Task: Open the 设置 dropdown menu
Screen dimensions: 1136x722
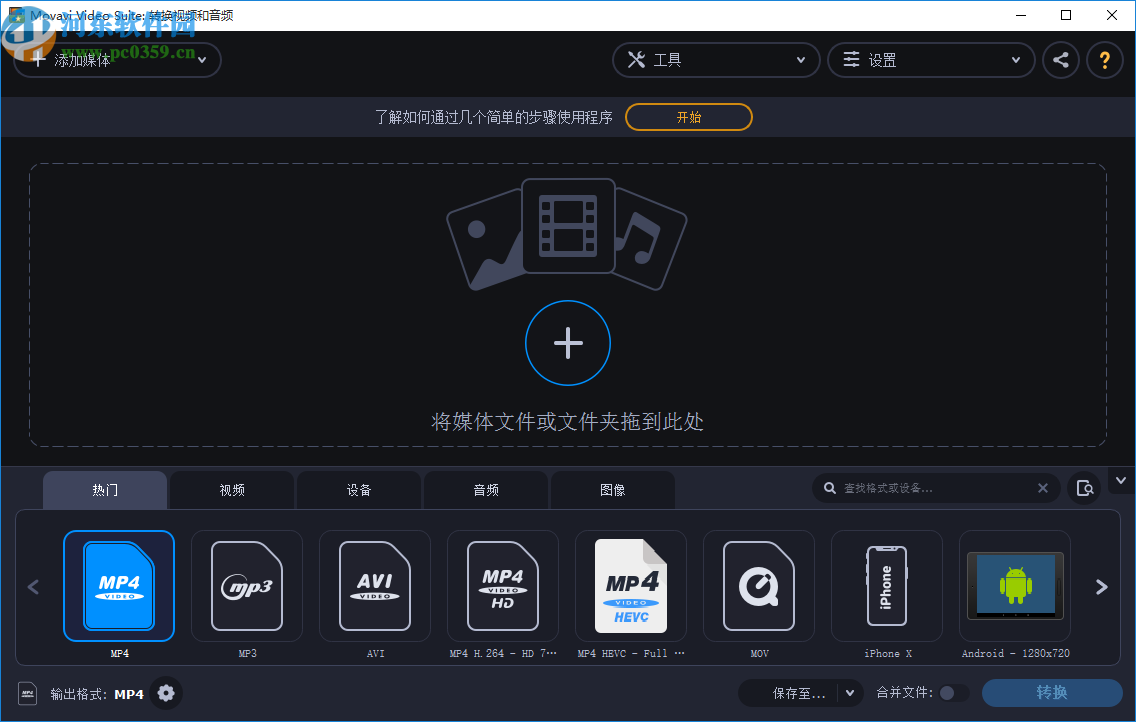Action: (x=930, y=60)
